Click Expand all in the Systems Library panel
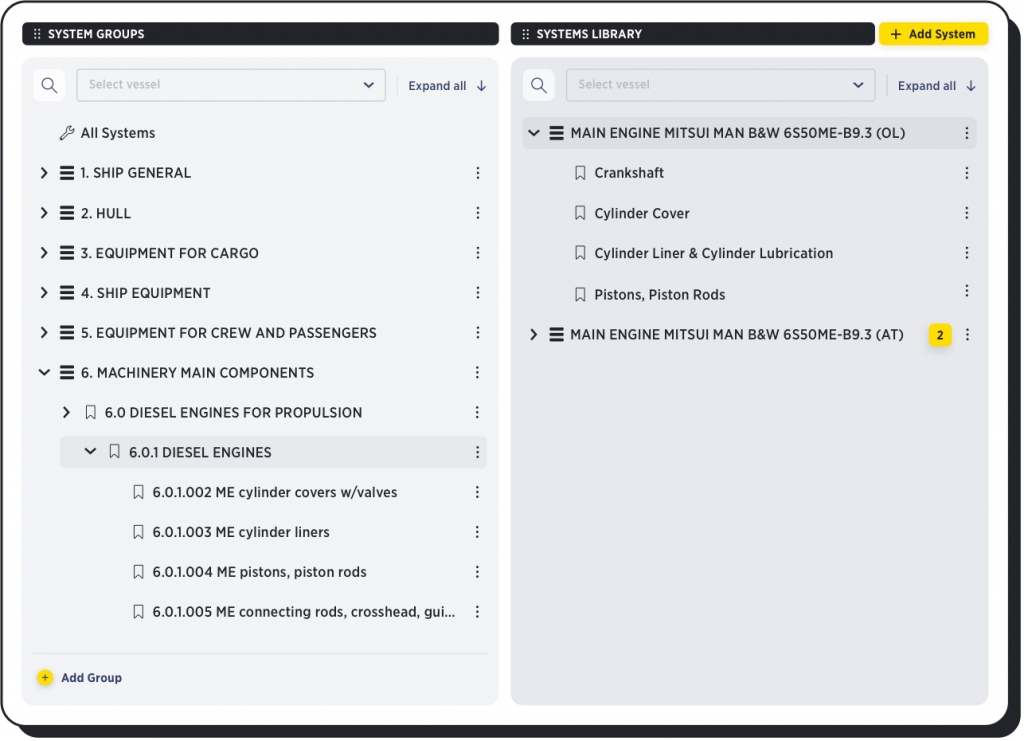This screenshot has height=741, width=1024. tap(928, 85)
